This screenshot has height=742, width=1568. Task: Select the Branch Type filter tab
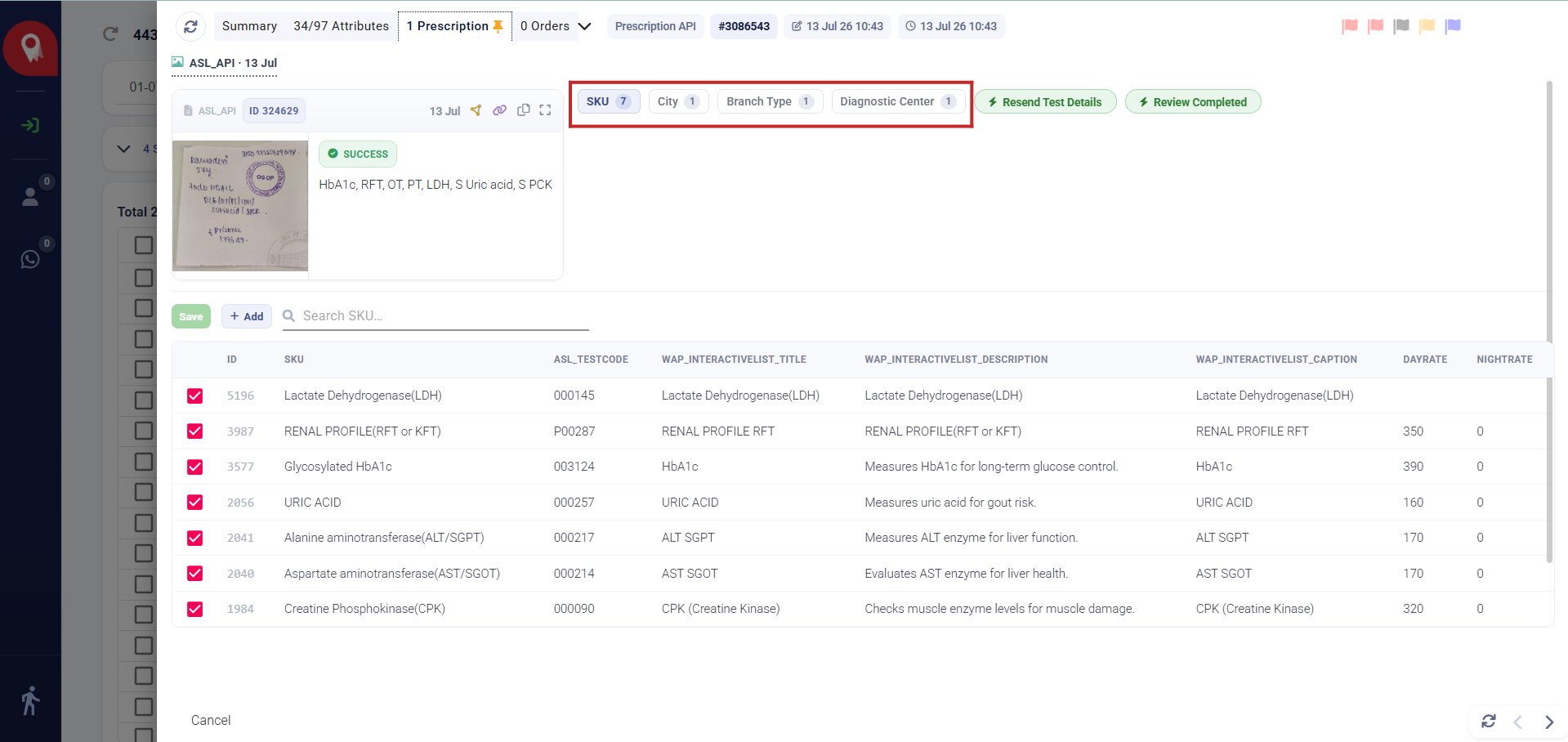coord(770,101)
